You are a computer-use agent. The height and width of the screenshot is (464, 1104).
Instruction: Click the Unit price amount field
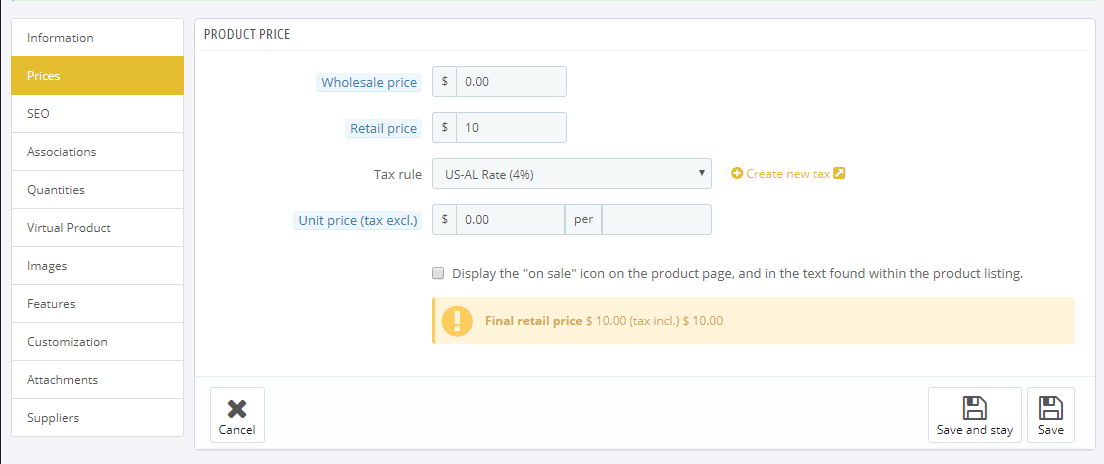[x=511, y=220]
